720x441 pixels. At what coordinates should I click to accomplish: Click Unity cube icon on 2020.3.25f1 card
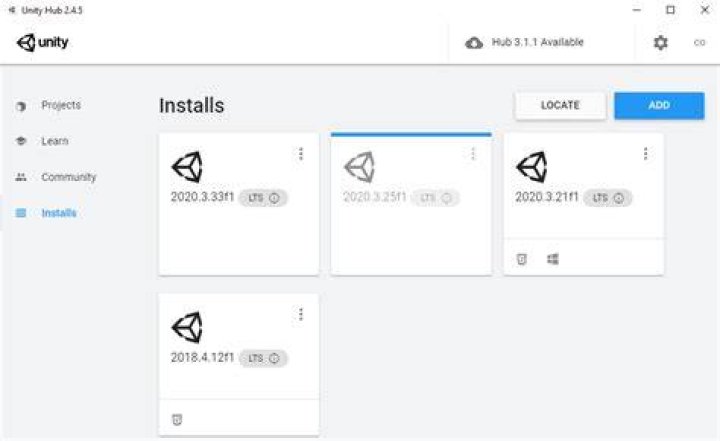pyautogui.click(x=360, y=167)
